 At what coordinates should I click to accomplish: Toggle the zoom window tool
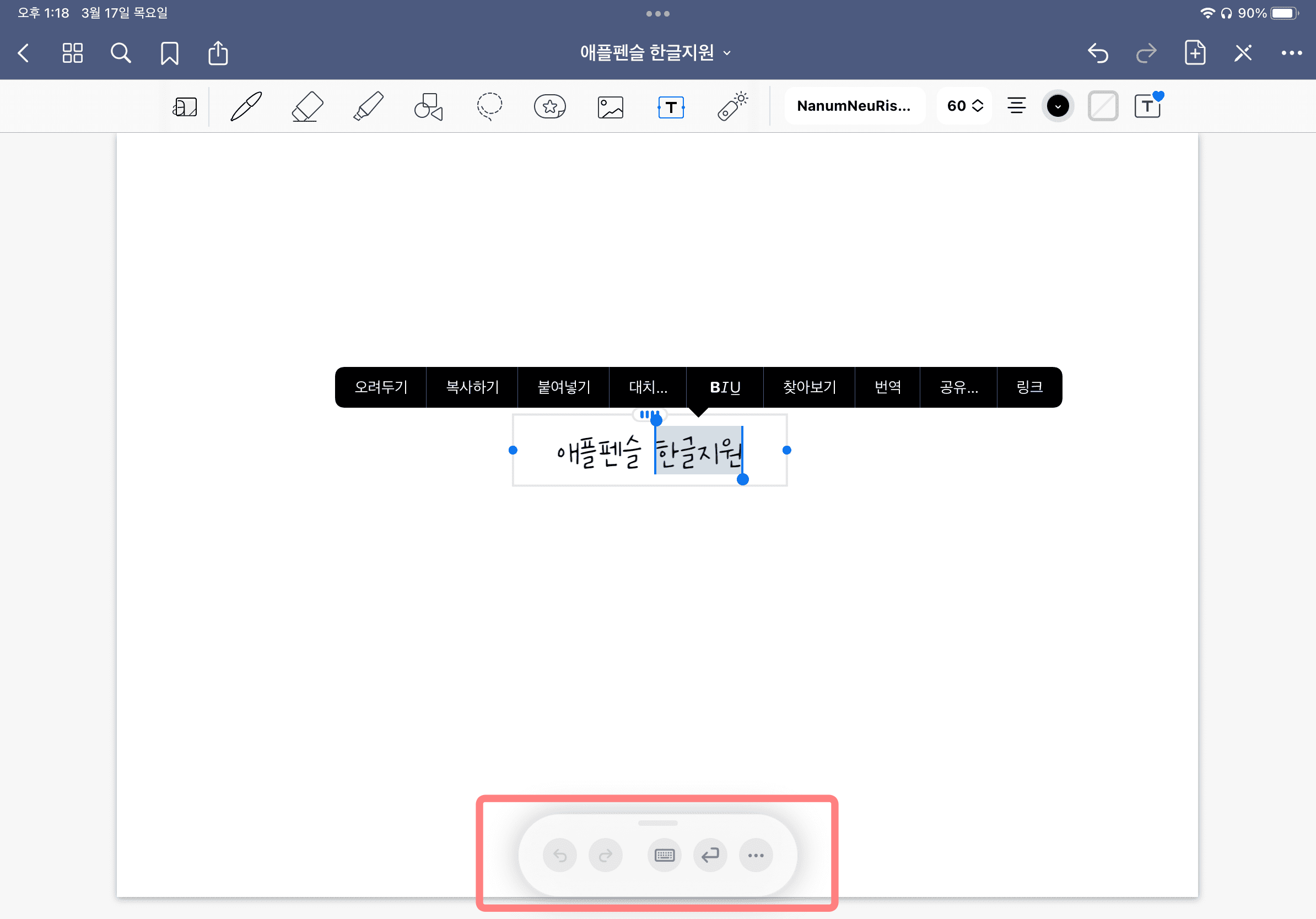pos(185,107)
